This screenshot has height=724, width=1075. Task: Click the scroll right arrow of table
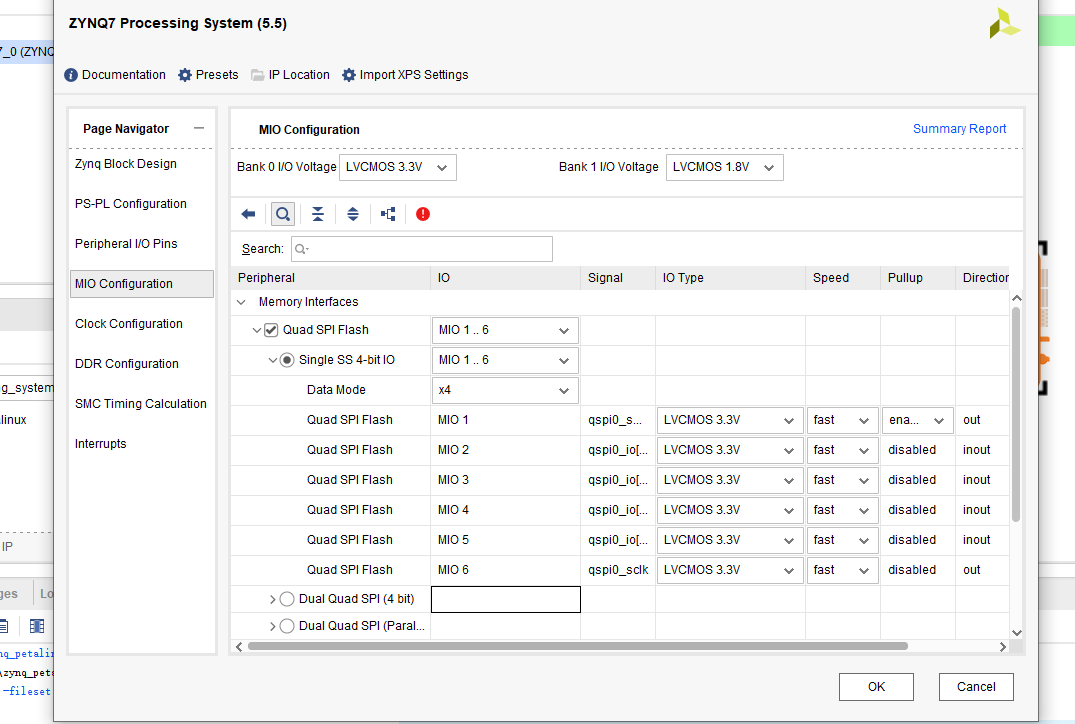[1003, 647]
